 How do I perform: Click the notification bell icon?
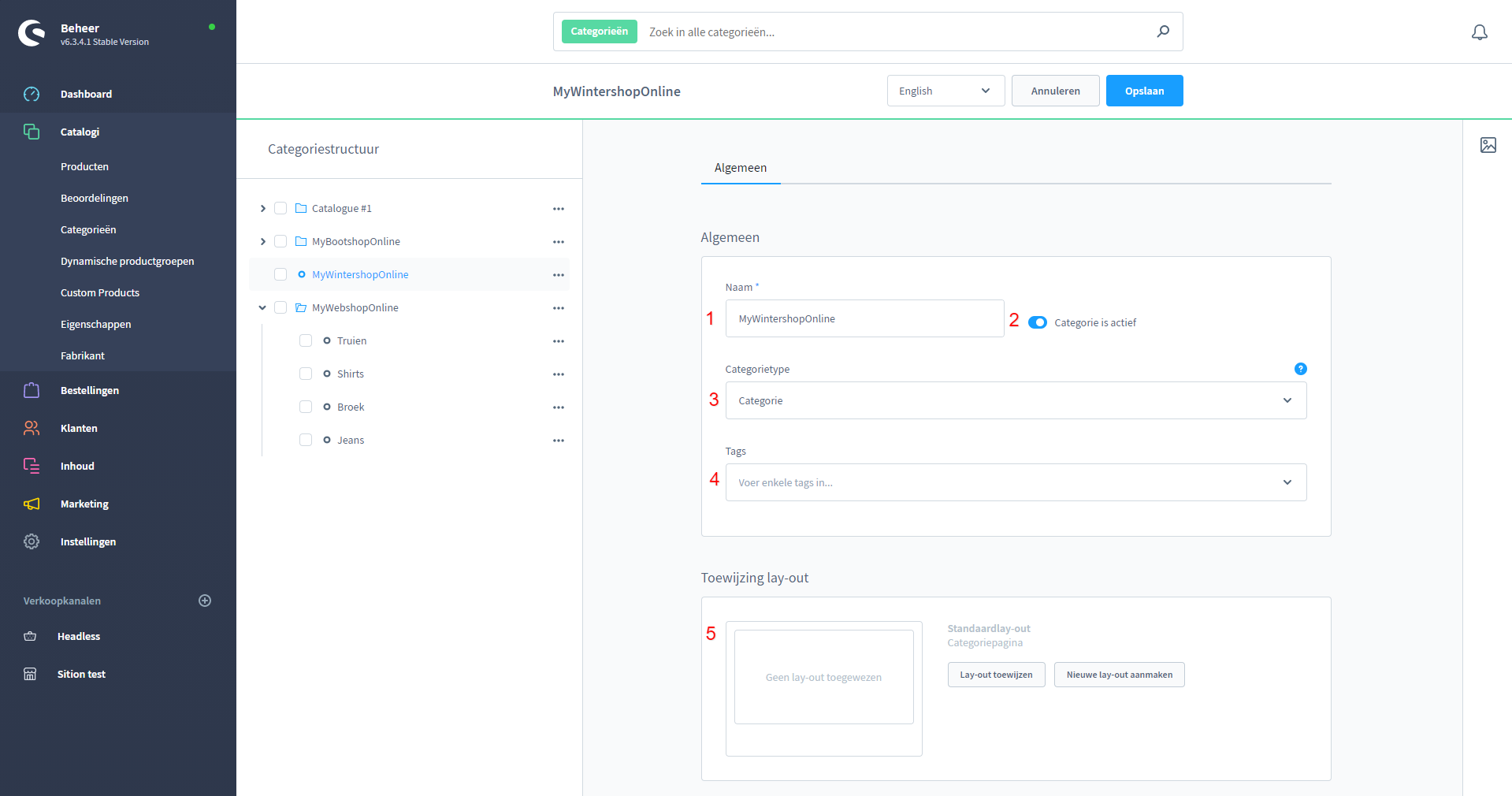(x=1479, y=32)
